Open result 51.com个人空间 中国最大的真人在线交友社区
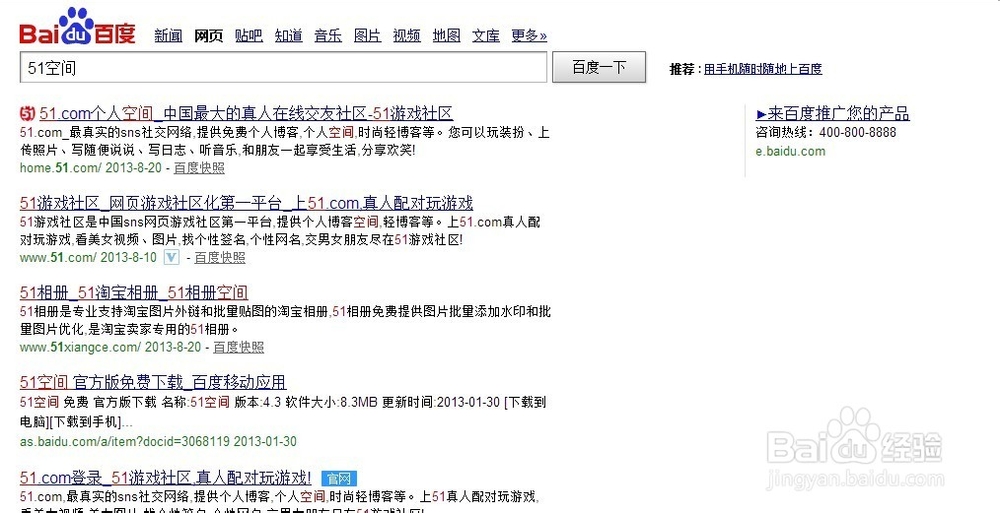Viewport: 1000px width, 513px height. pyautogui.click(x=246, y=114)
